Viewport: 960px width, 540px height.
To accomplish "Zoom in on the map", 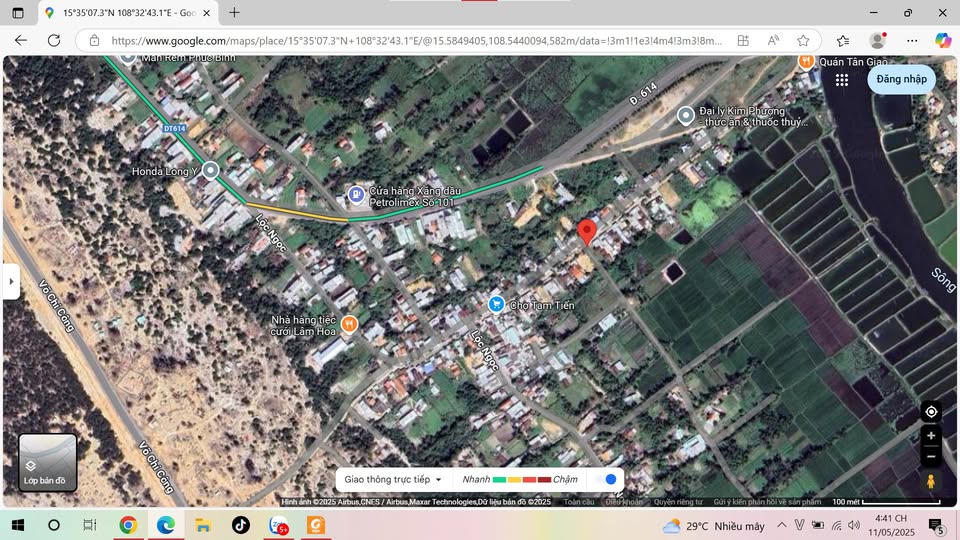I will pyautogui.click(x=931, y=436).
